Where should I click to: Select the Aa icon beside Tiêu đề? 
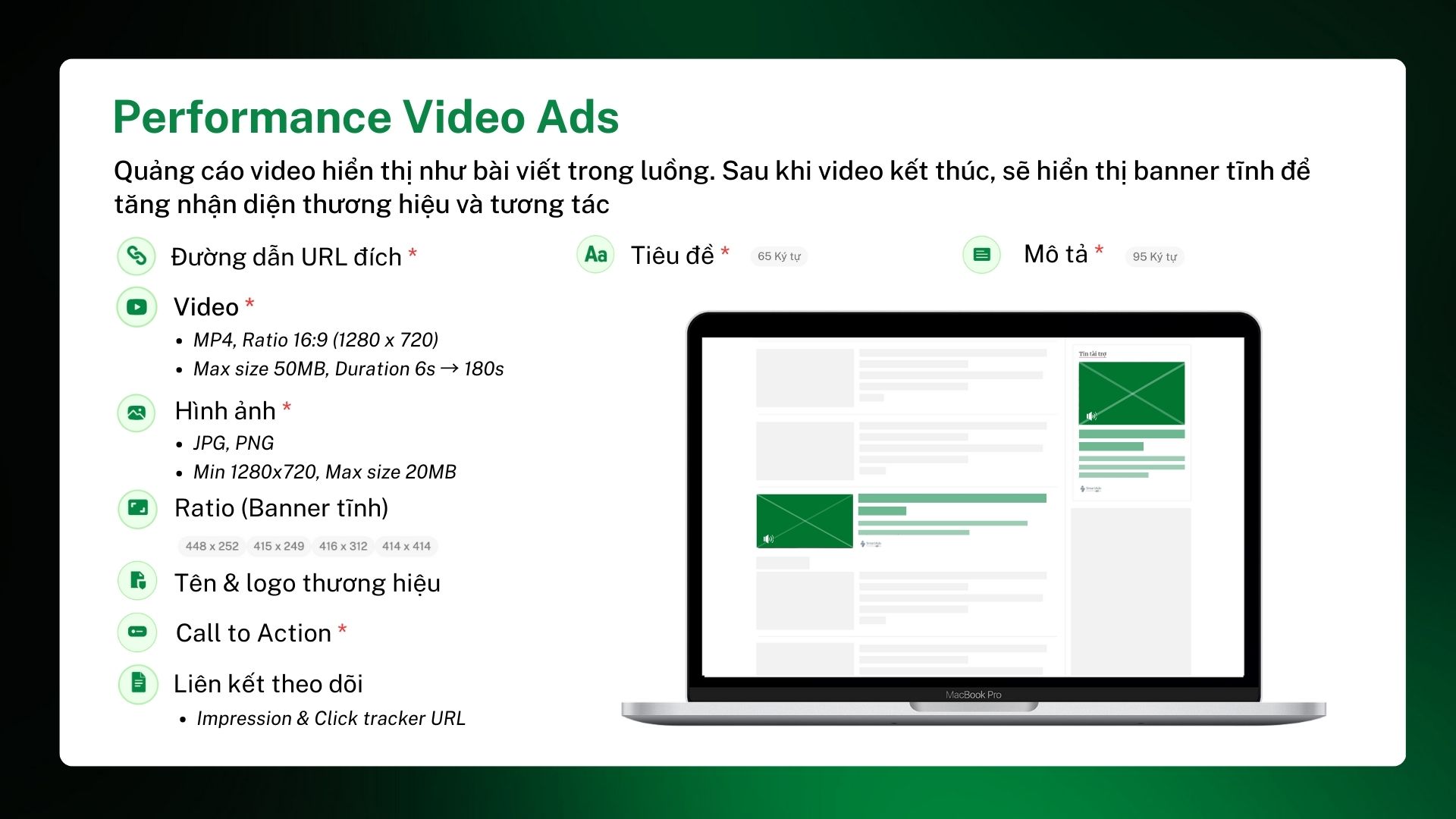coord(595,255)
